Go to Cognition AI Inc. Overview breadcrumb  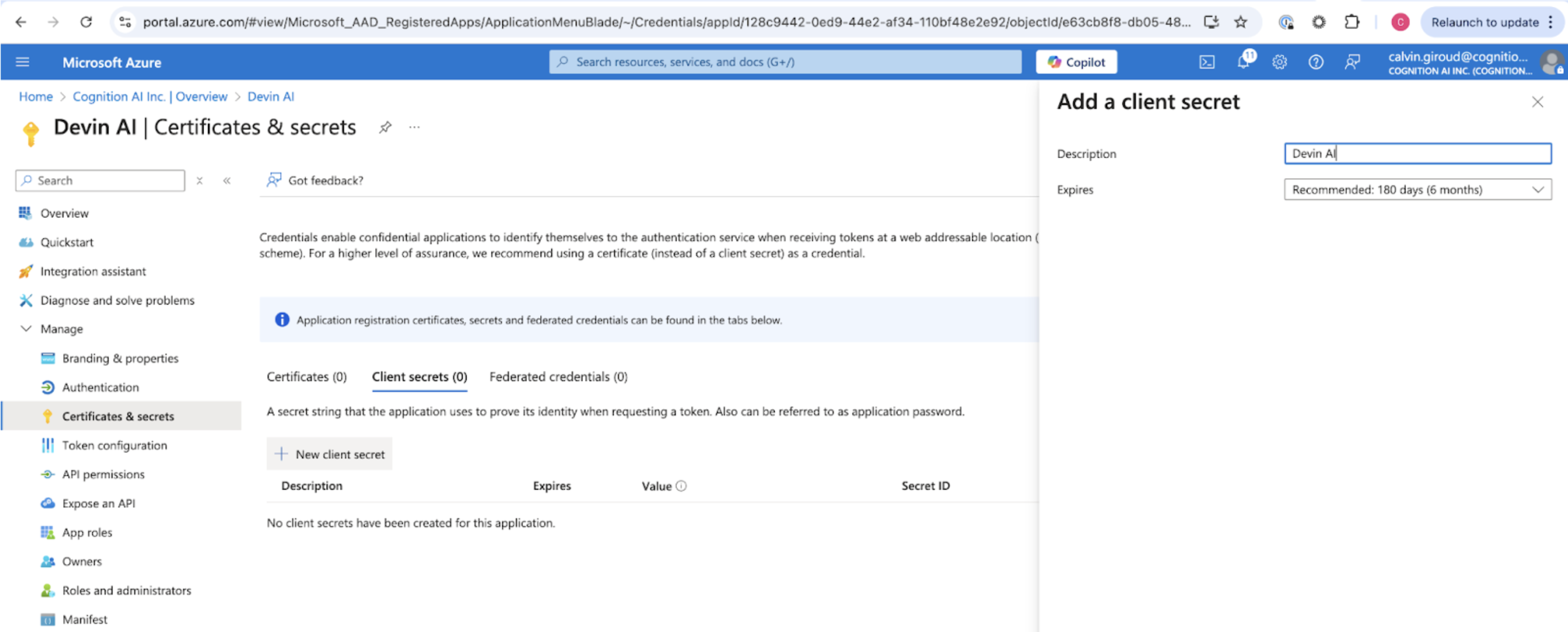(x=150, y=97)
